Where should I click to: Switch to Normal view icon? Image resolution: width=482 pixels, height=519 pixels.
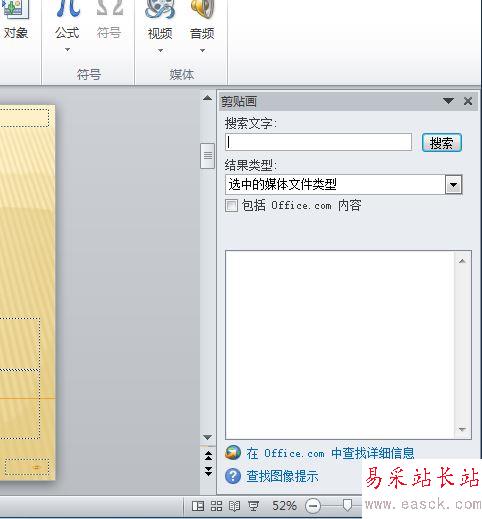point(198,506)
